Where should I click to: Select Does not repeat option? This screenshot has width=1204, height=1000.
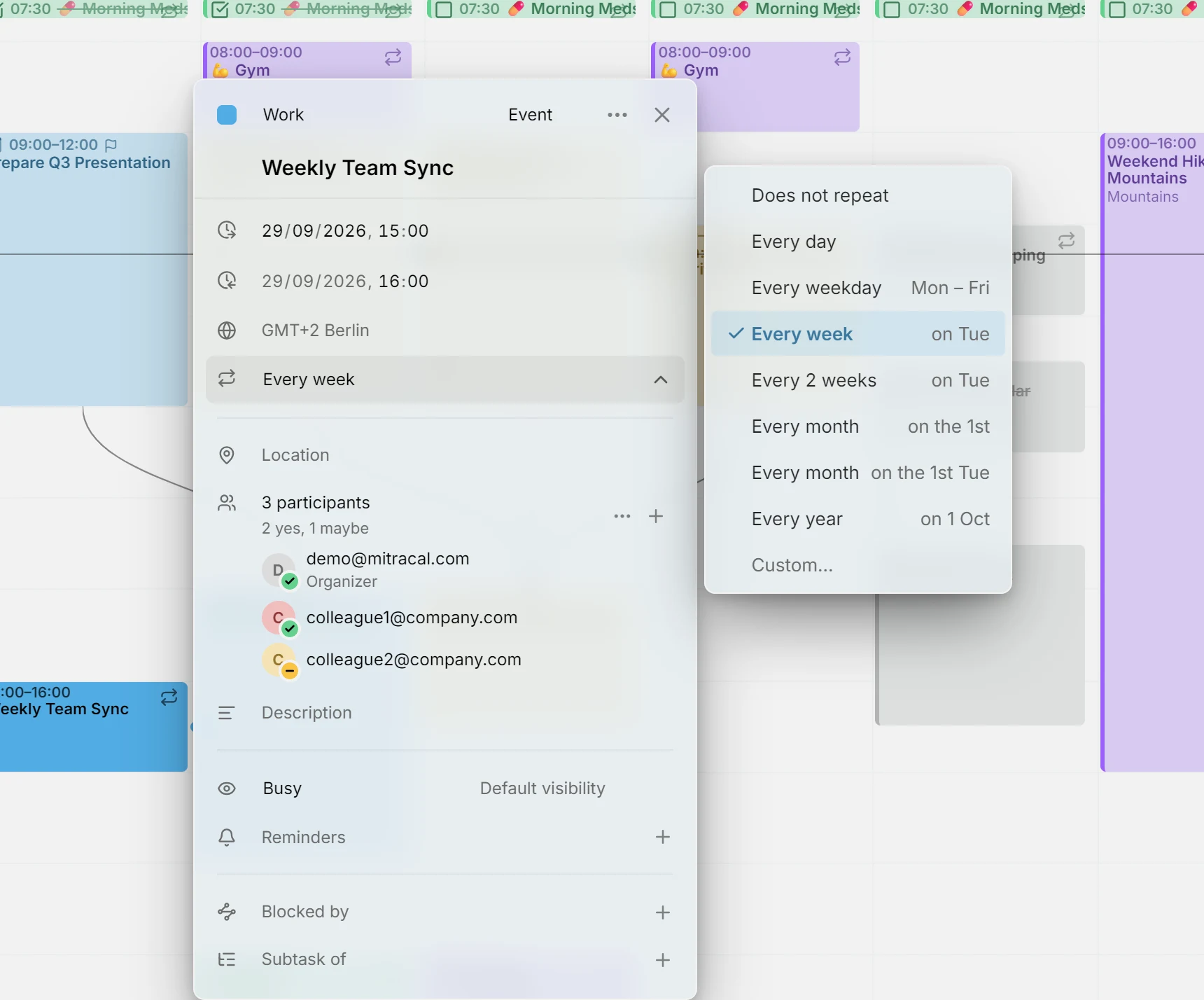tap(858, 195)
